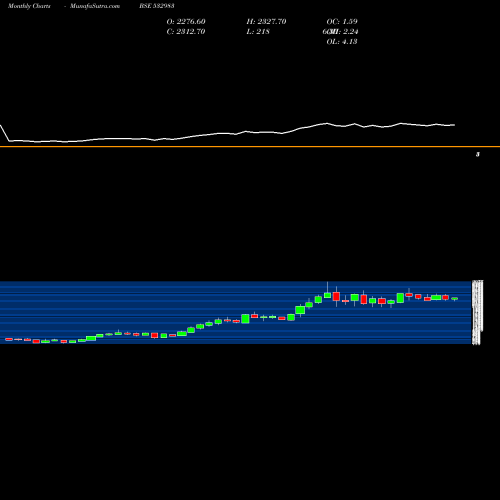Click the high value H: 2327.70
Image resolution: width=500 pixels, height=500 pixels.
266,22
